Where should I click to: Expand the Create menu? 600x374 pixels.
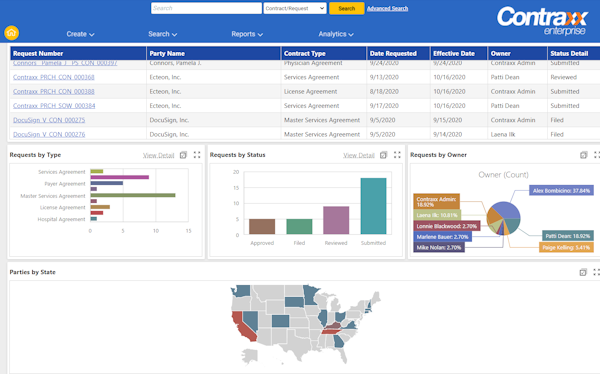tap(80, 34)
